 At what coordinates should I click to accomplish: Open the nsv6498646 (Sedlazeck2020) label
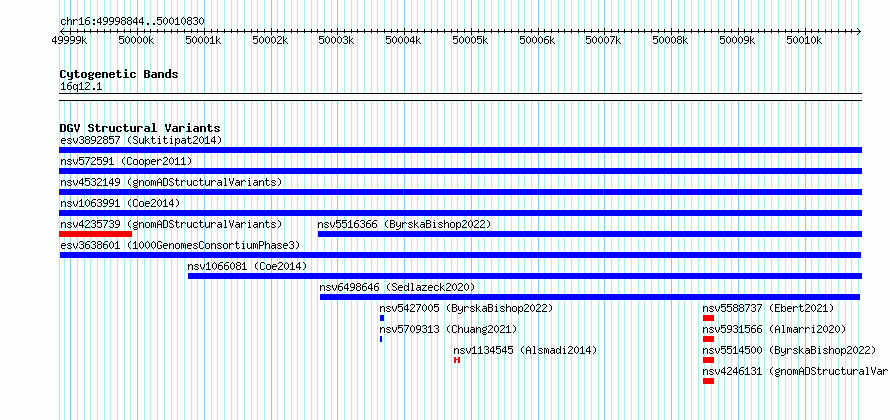397,287
